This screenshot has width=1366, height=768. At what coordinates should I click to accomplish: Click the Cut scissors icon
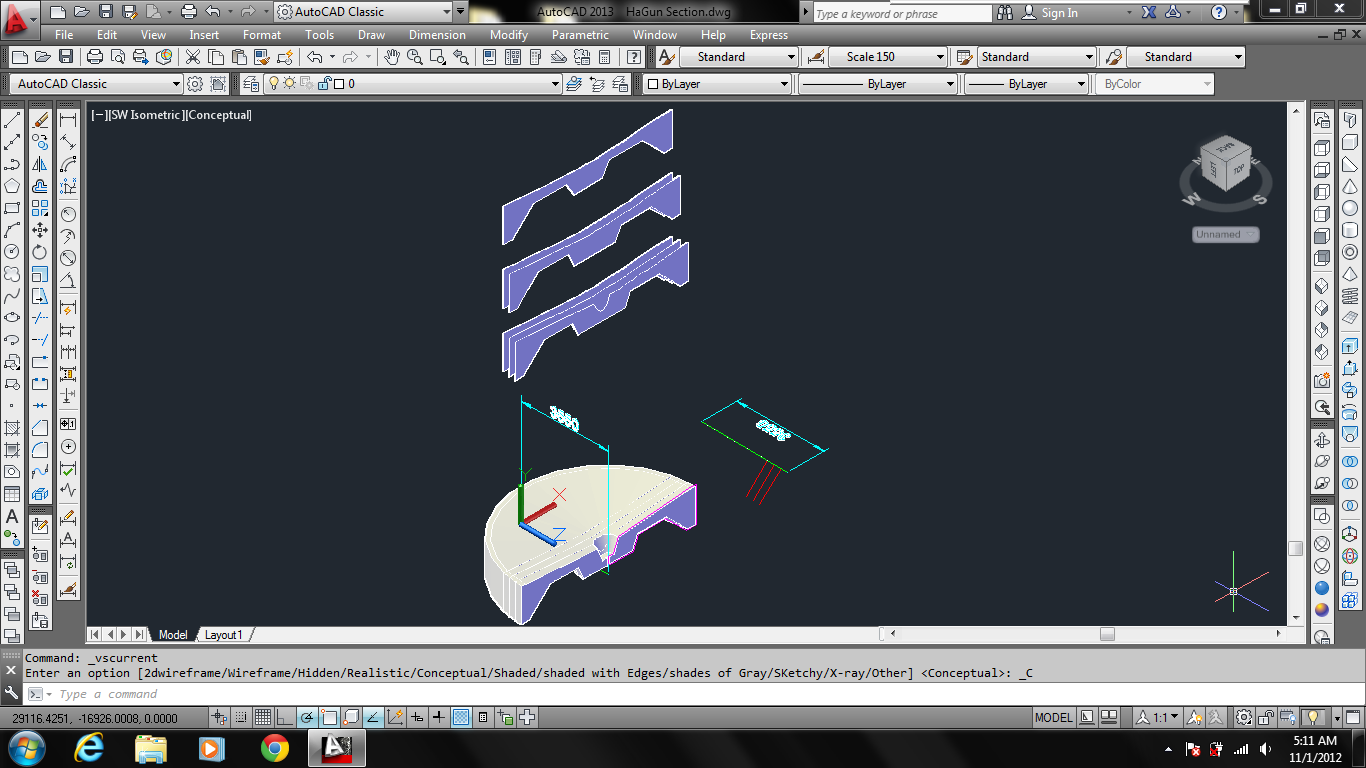(x=192, y=57)
